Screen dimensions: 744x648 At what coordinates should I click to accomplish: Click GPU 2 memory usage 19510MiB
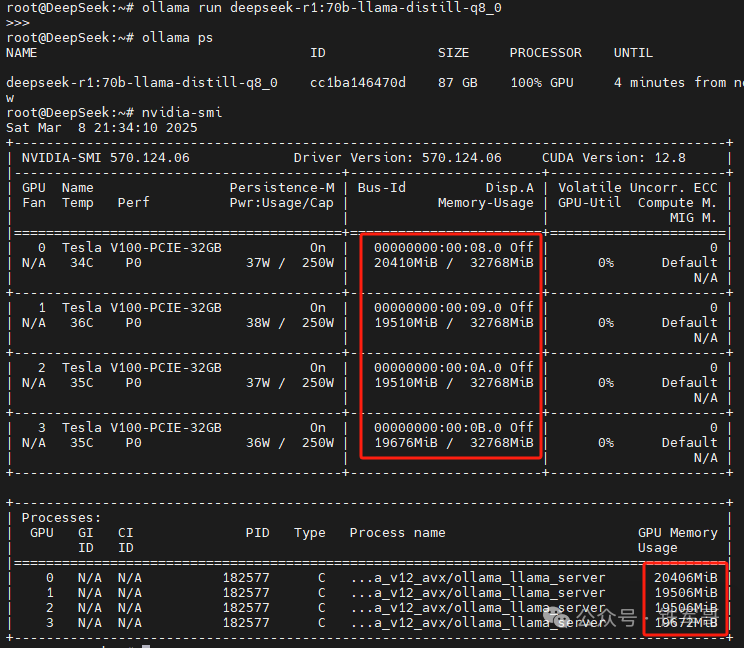click(406, 382)
